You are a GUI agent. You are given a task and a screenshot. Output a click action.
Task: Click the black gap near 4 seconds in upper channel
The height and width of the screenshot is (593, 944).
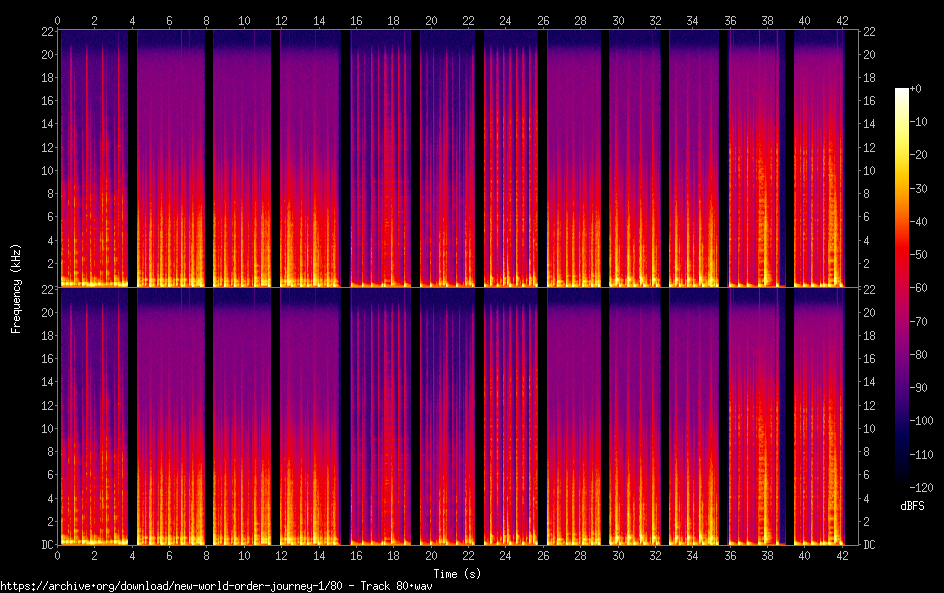coord(132,160)
